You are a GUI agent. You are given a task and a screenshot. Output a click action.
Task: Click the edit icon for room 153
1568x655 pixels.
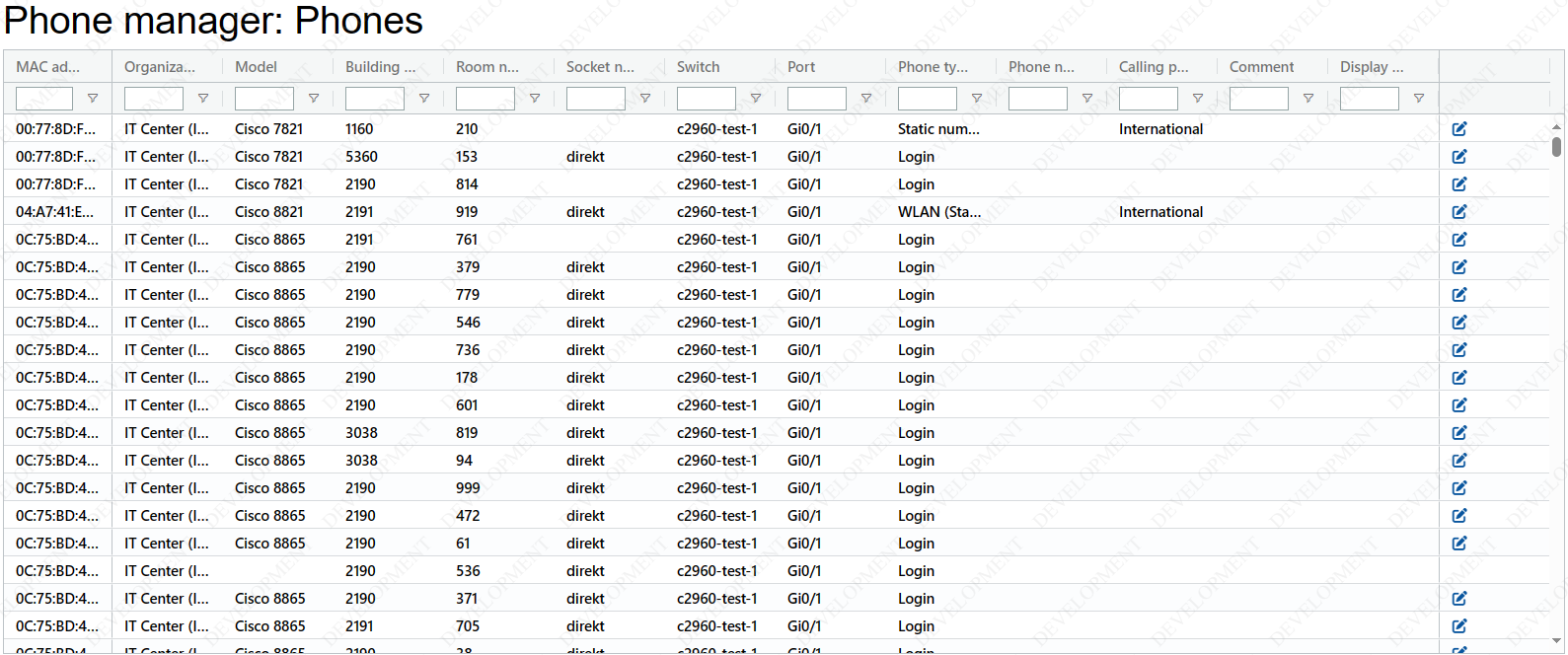click(1459, 157)
